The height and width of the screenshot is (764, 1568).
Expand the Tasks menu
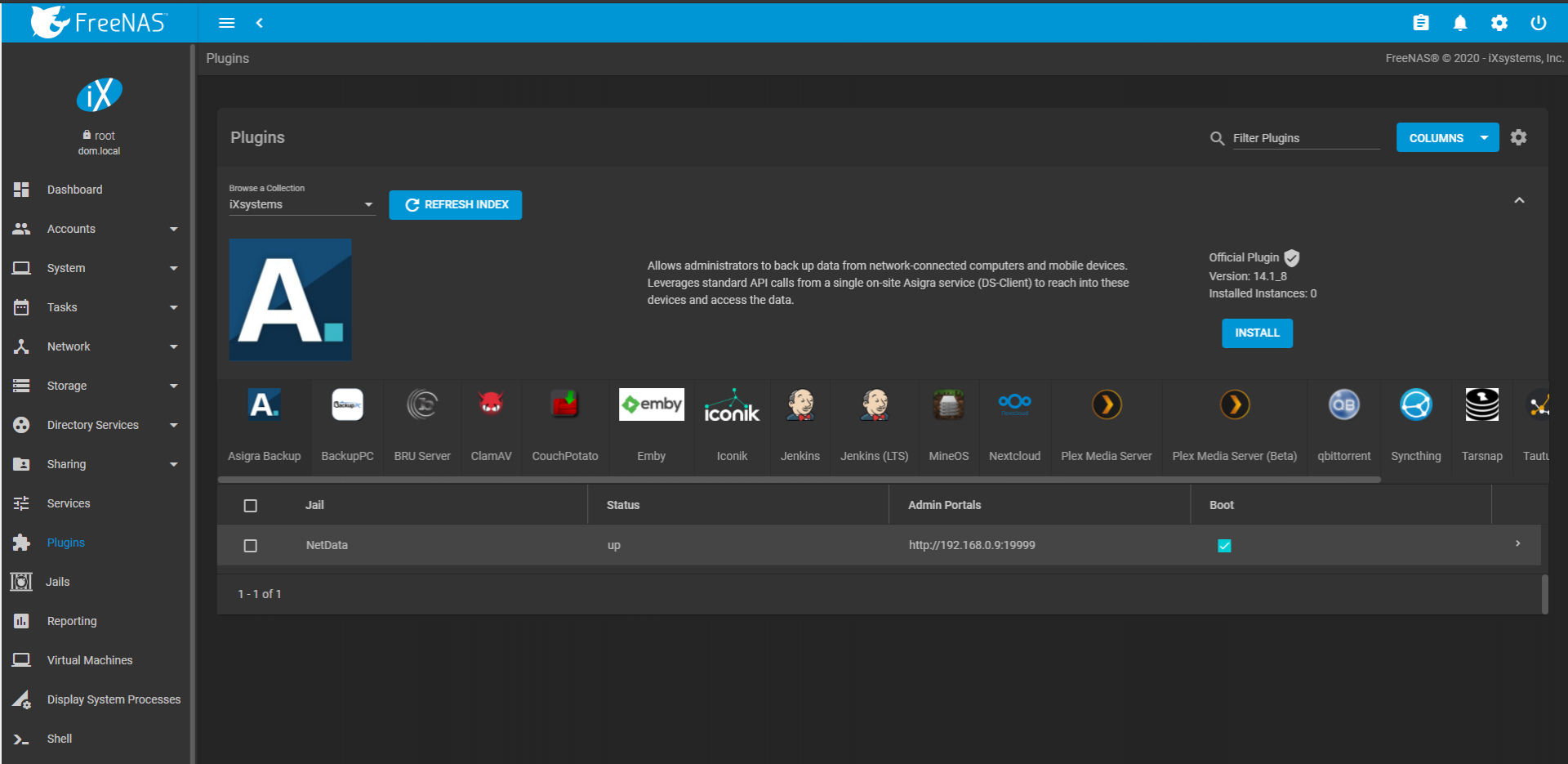click(x=96, y=307)
